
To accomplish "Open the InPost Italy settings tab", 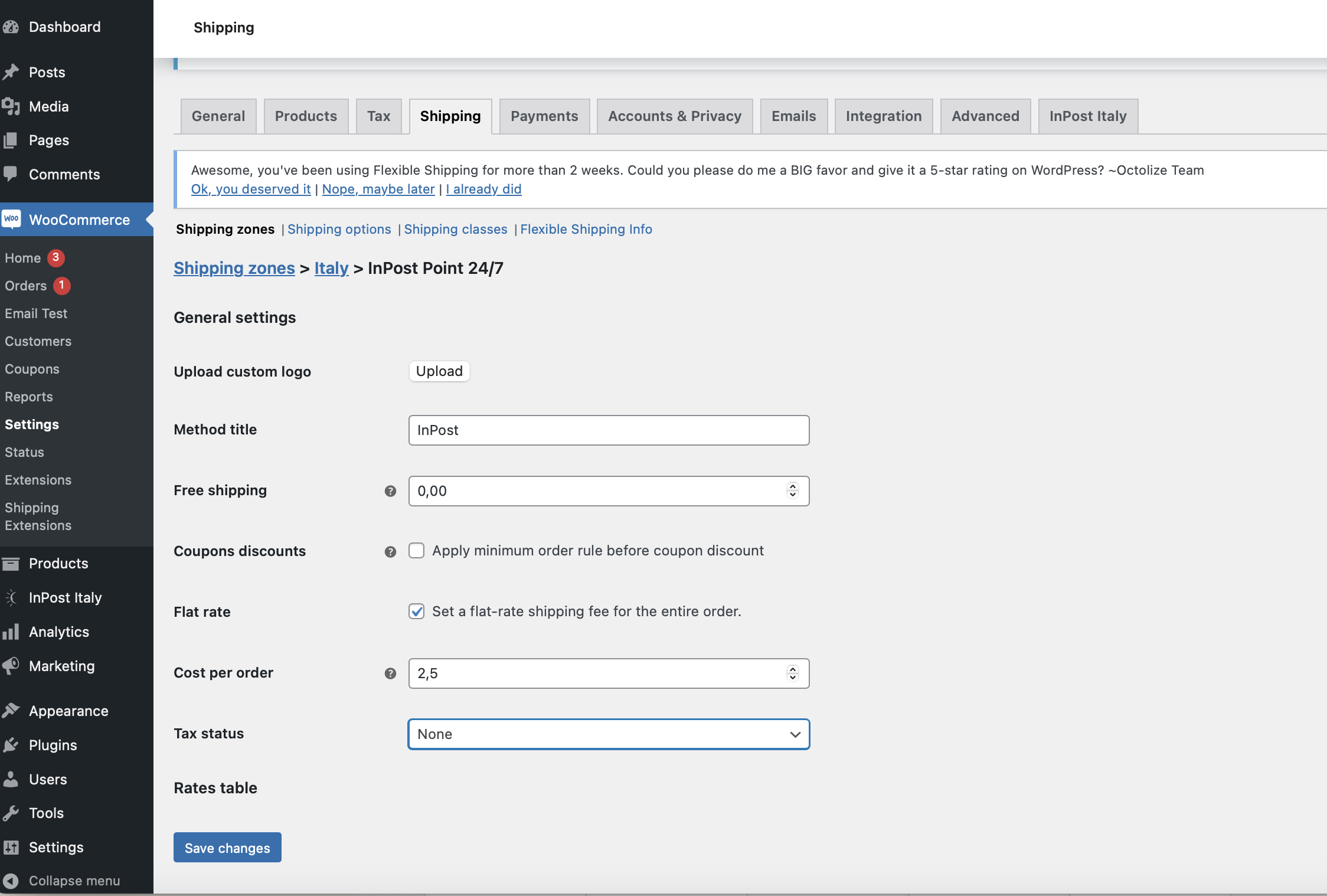I will (x=1088, y=116).
